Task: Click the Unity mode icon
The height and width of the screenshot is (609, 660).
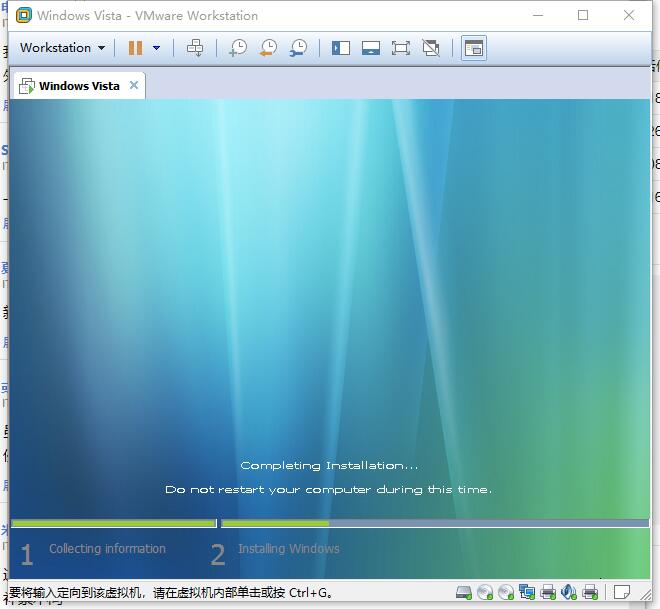Action: [431, 48]
